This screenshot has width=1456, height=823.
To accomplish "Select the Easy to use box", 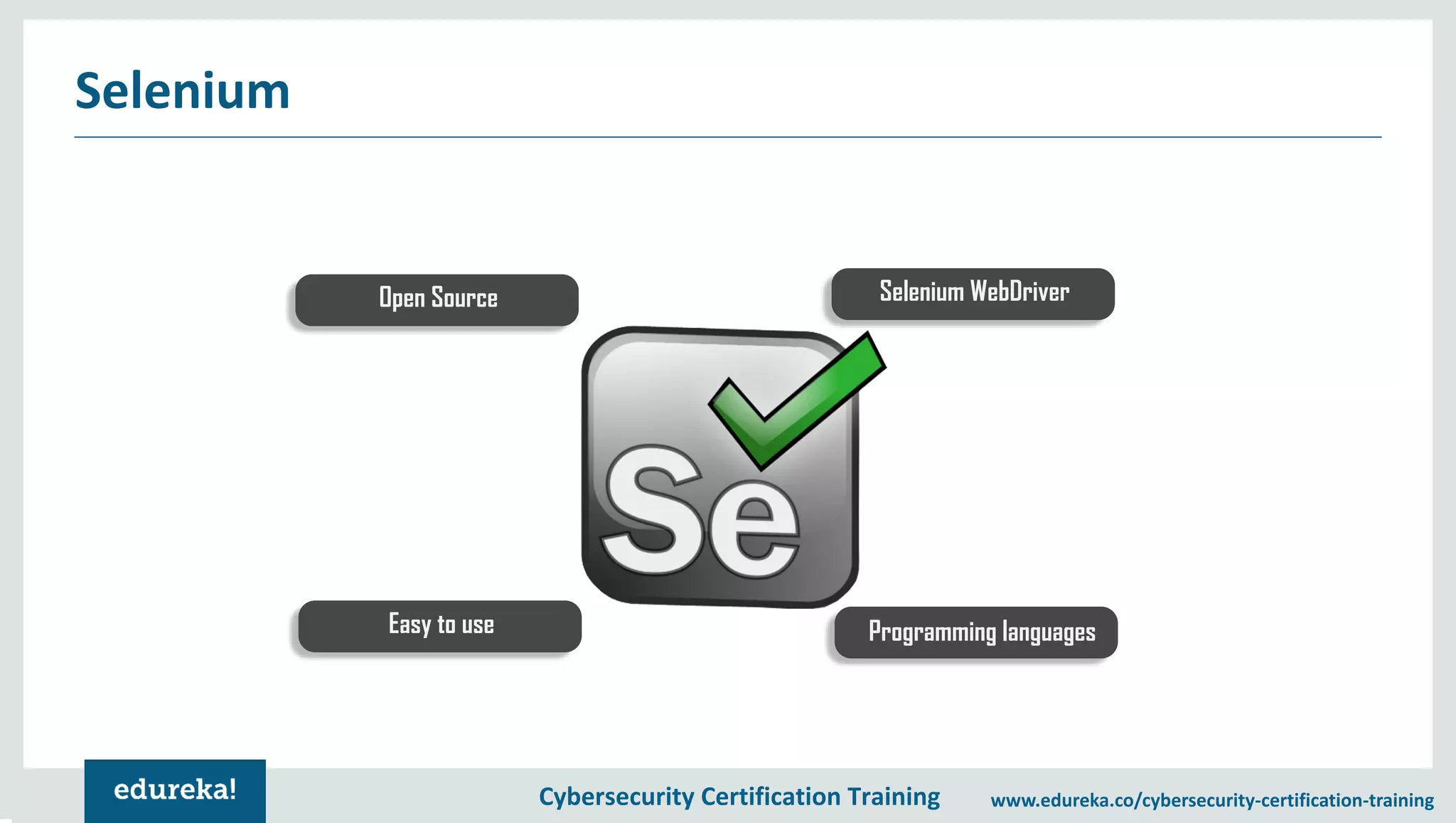I will tap(439, 626).
